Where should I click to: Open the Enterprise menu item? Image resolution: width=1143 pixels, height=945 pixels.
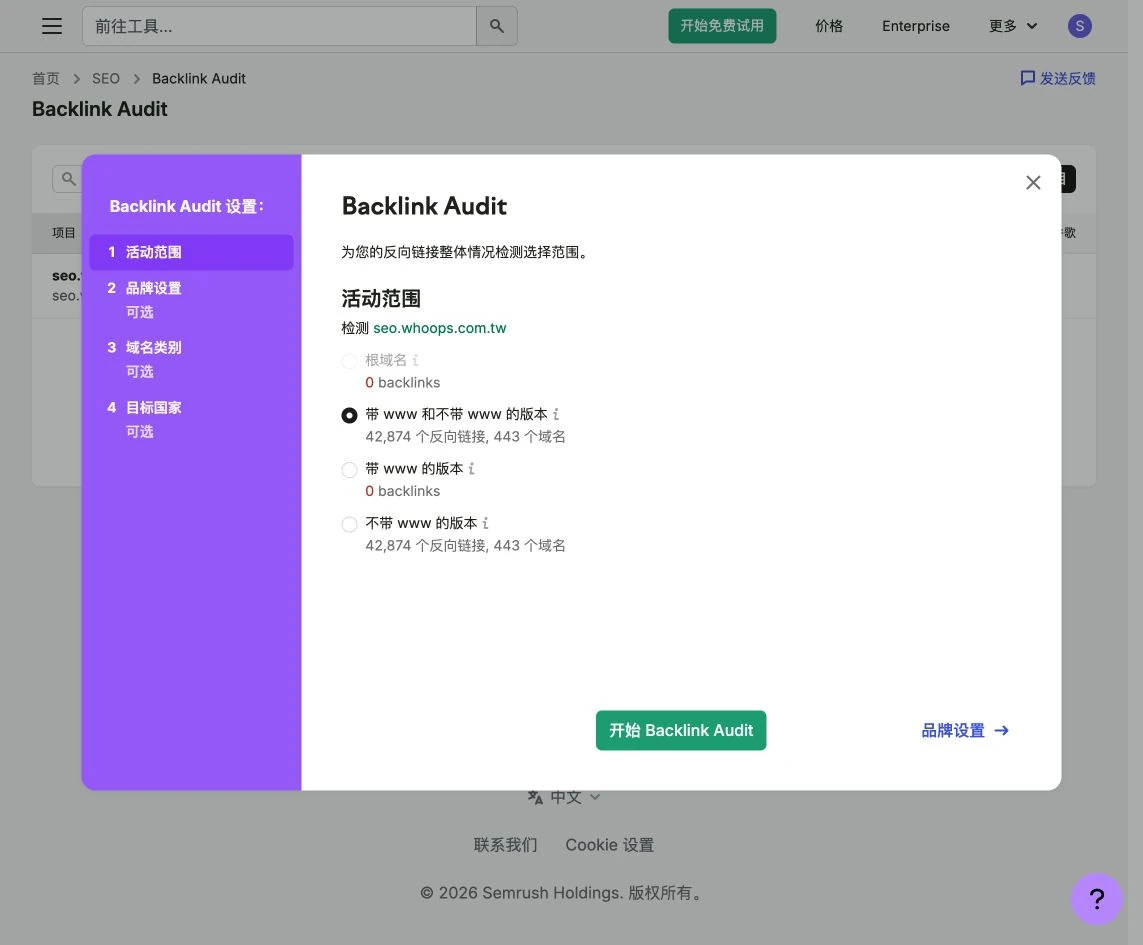coord(916,26)
